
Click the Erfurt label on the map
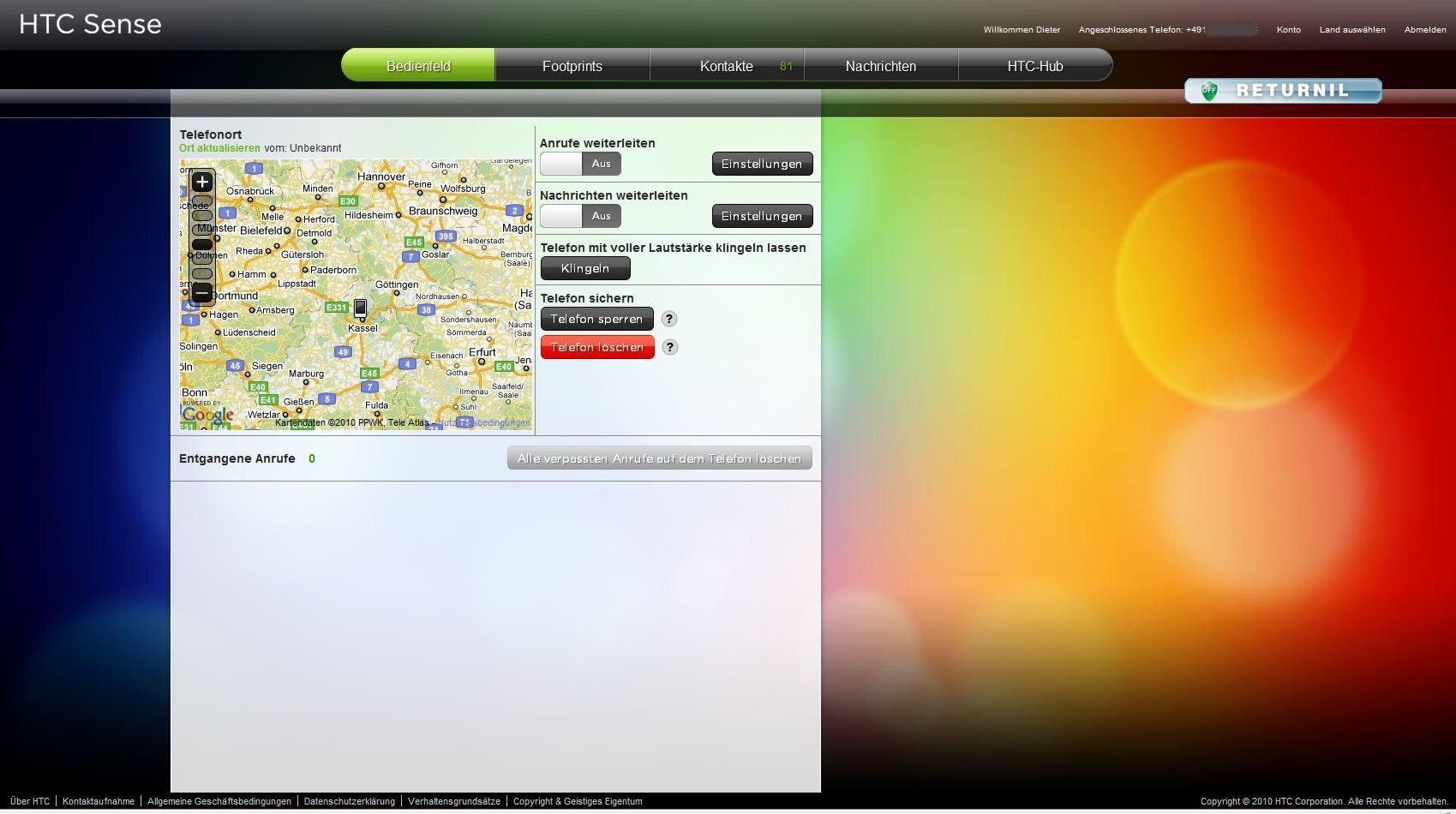click(482, 352)
